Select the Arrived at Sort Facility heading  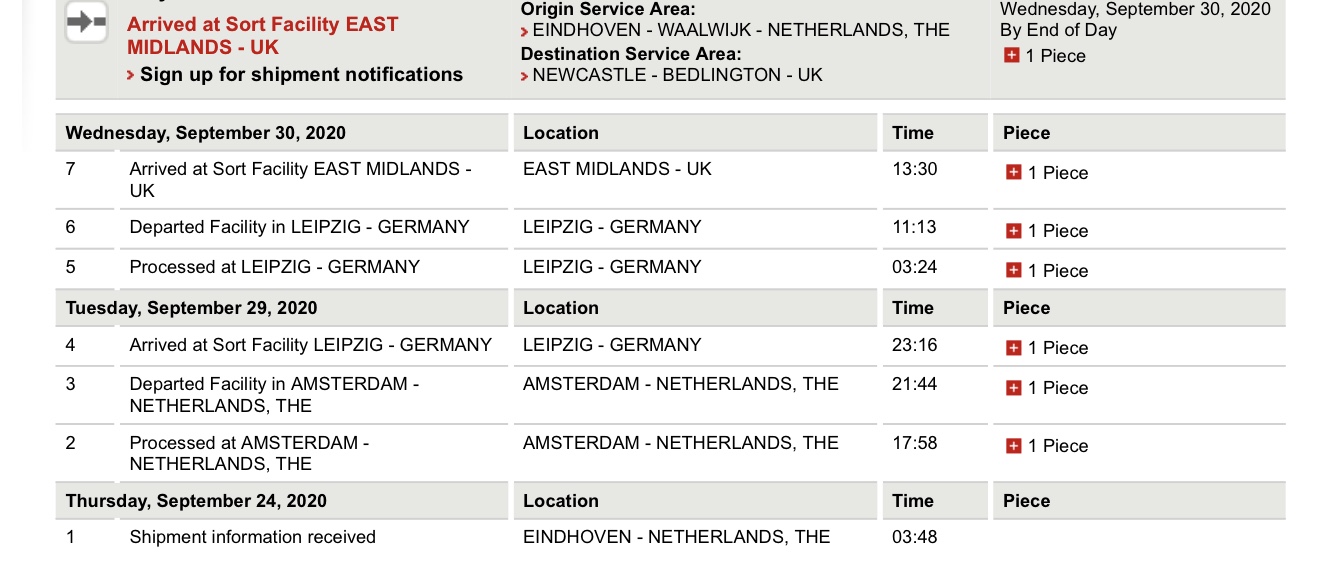pyautogui.click(x=263, y=35)
